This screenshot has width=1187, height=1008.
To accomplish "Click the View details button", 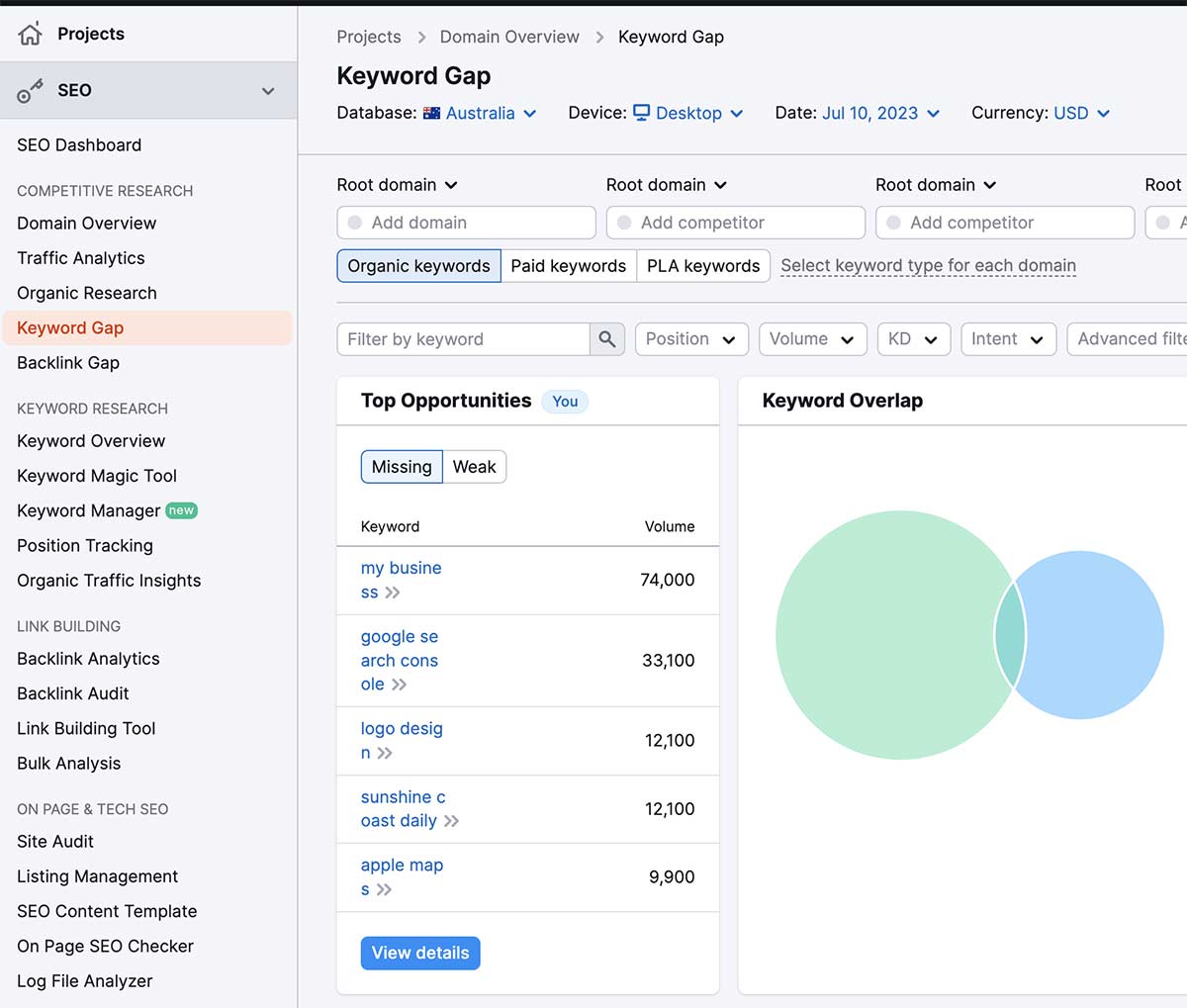I will [x=420, y=954].
